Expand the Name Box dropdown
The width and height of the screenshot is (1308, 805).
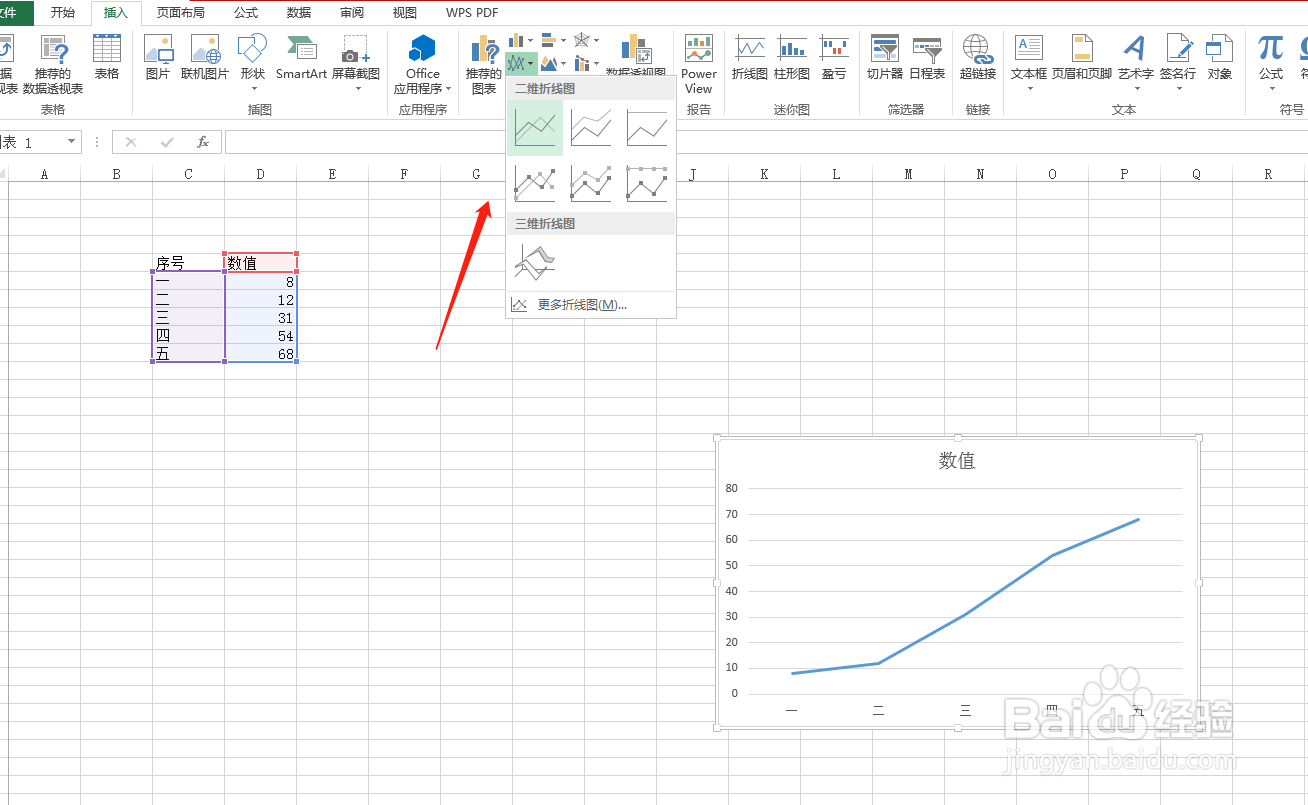coord(71,142)
